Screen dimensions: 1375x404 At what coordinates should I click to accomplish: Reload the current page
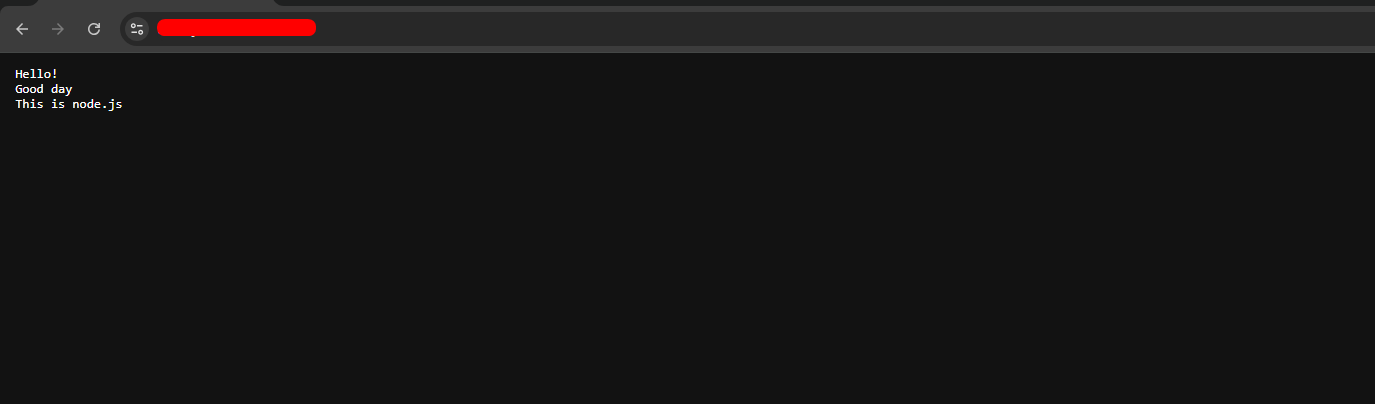click(94, 29)
